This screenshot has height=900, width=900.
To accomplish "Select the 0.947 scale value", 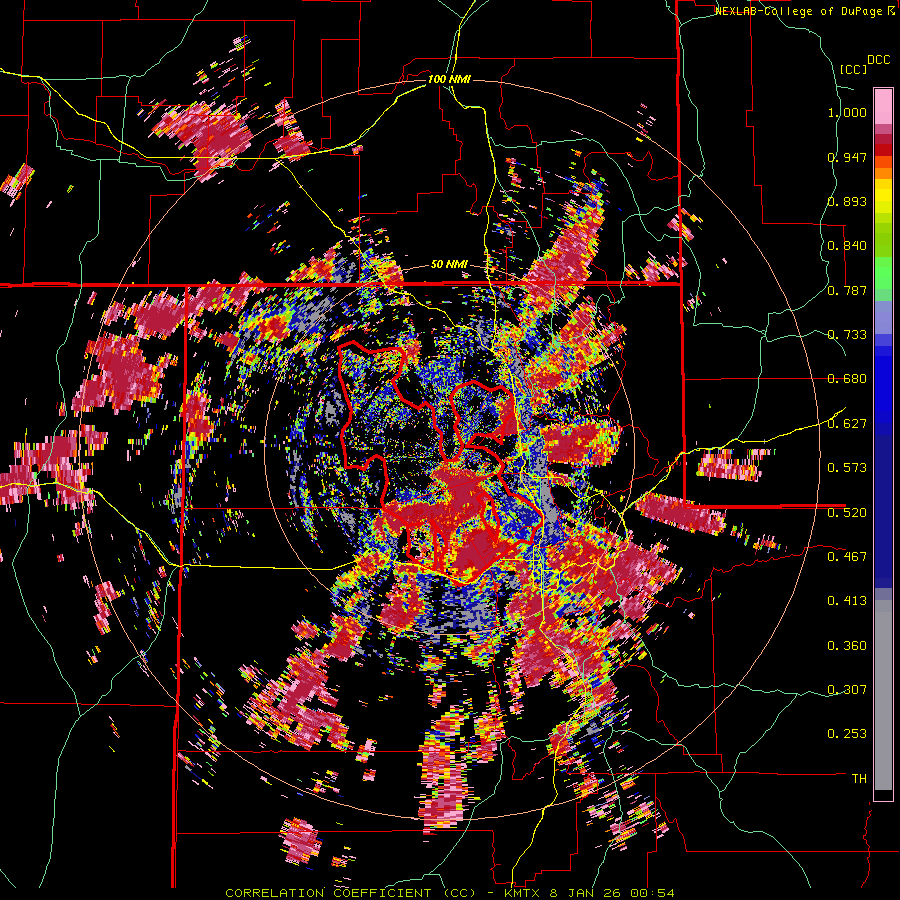I will (847, 157).
